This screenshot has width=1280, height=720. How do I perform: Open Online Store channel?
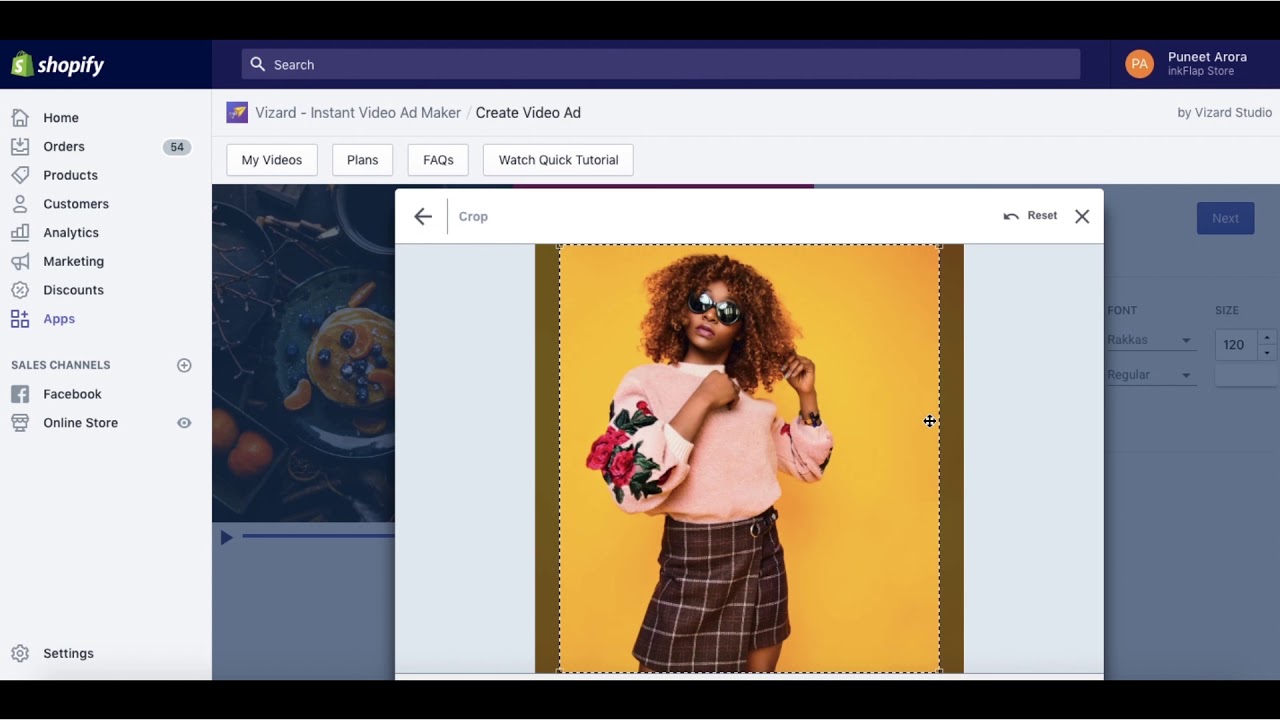tap(80, 423)
